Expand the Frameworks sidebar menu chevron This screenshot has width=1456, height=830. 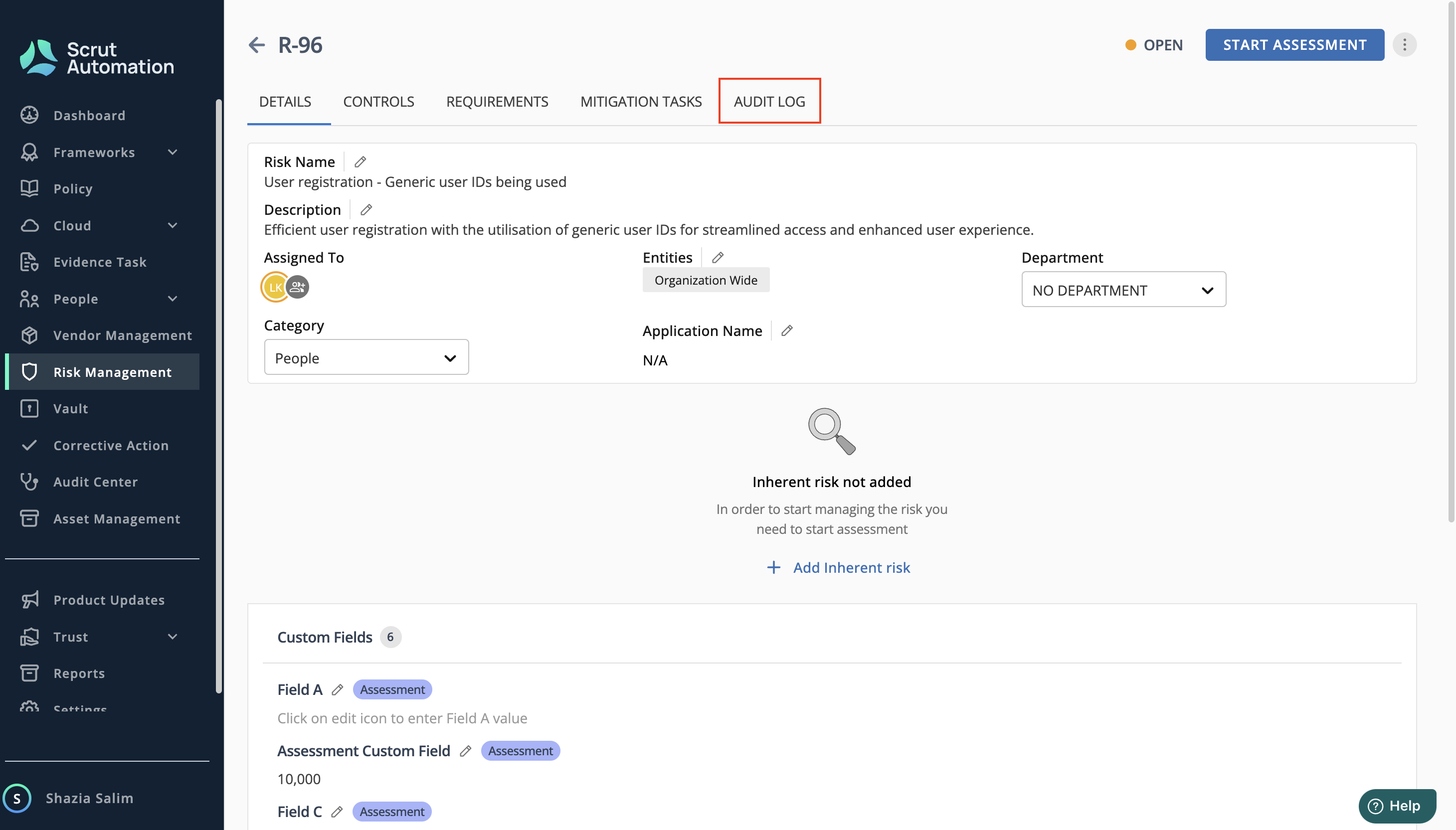click(173, 152)
